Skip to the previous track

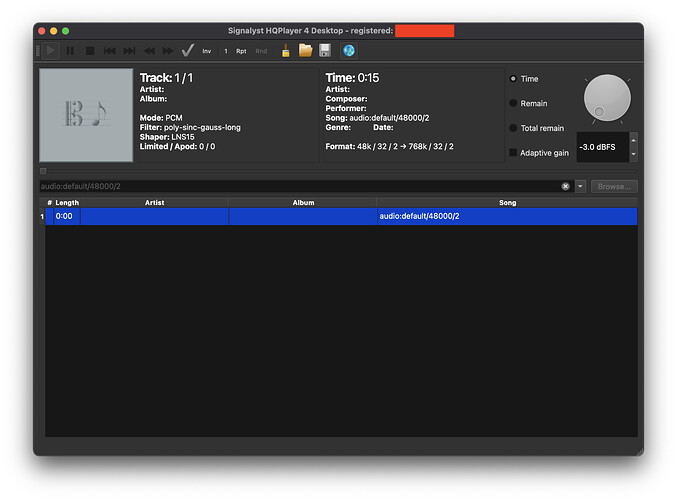coord(110,51)
